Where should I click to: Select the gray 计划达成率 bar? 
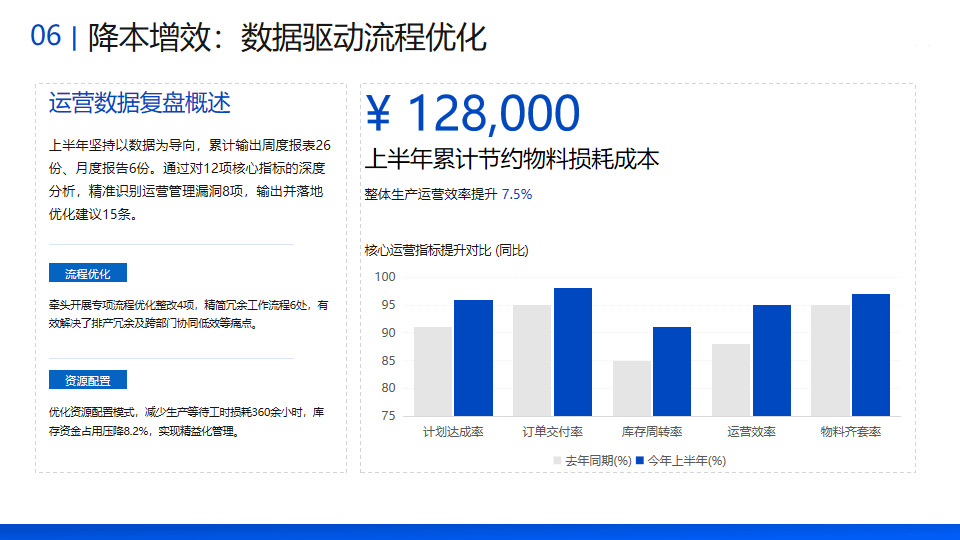[x=433, y=372]
